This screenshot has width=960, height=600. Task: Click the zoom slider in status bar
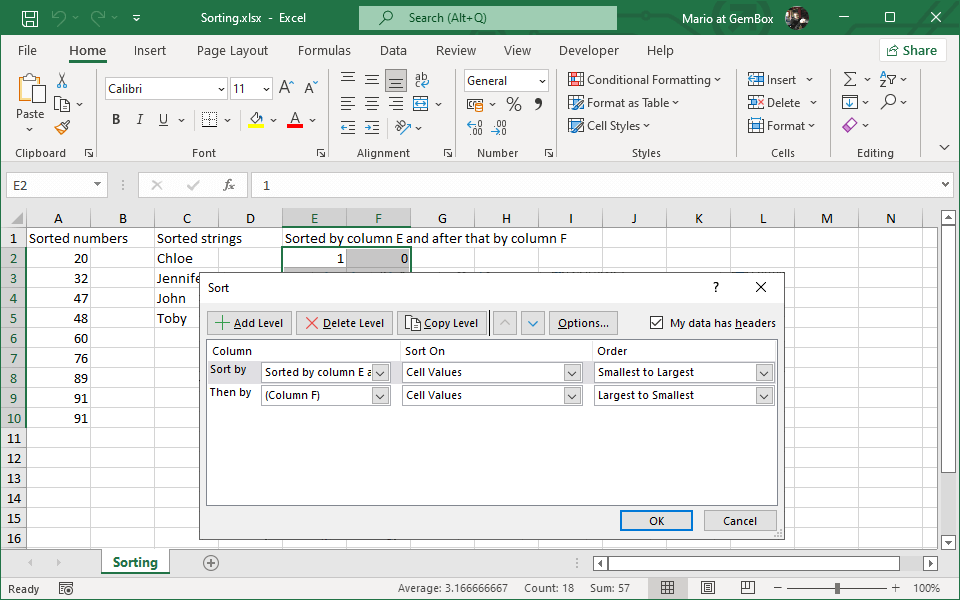[837, 589]
